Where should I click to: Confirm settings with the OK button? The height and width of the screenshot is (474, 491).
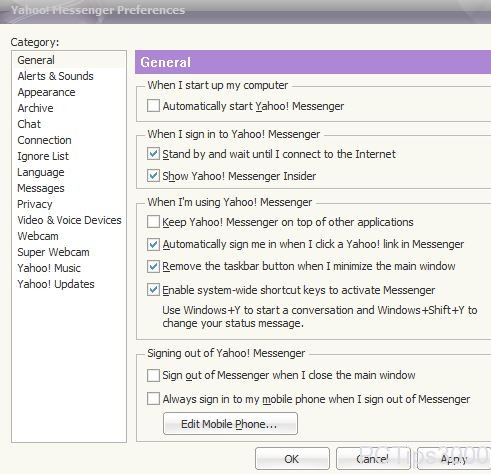tap(292, 459)
